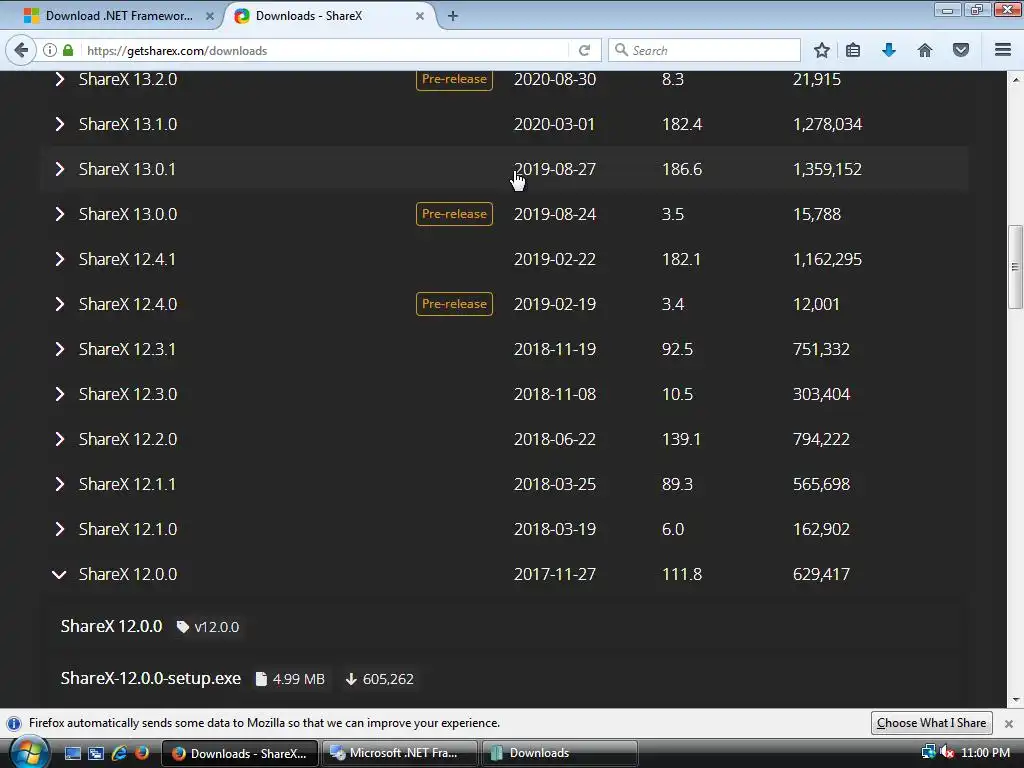The width and height of the screenshot is (1024, 768).
Task: Click the Choose What I Share button
Action: [x=931, y=723]
